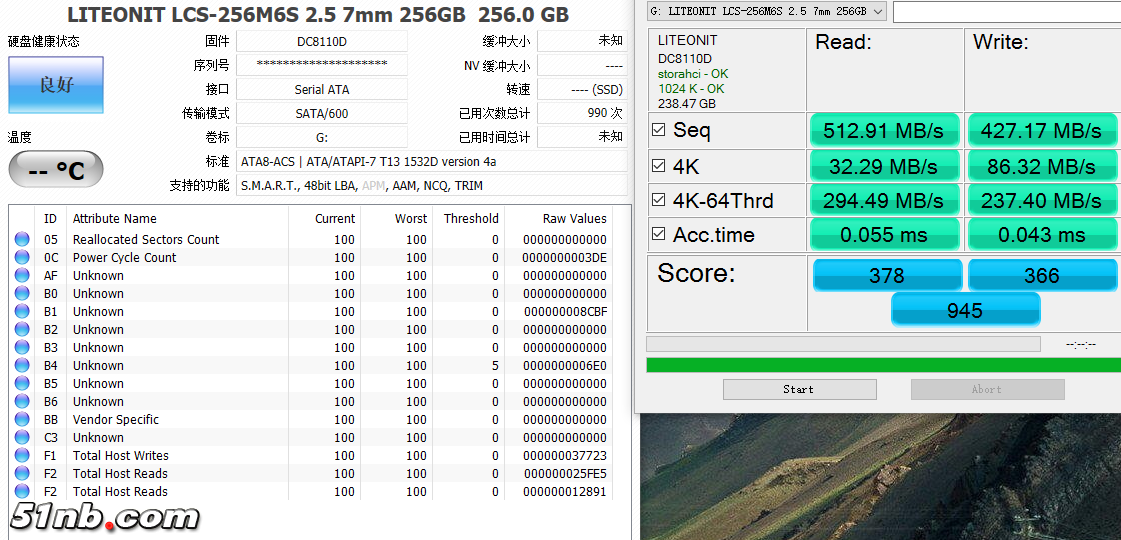Click the supported features S.M.A.R.T. line
1121x540 pixels.
tap(432, 185)
